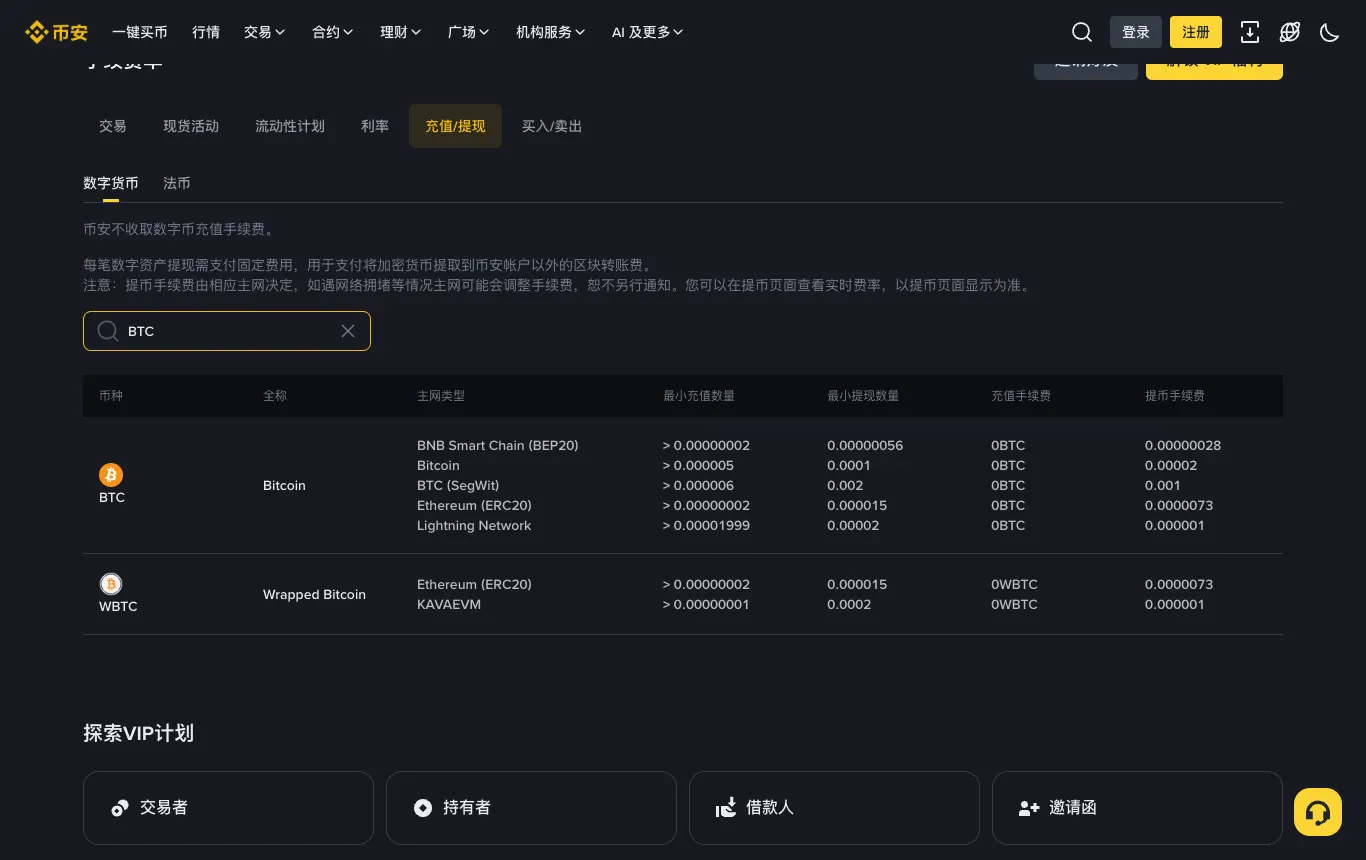Image resolution: width=1366 pixels, height=860 pixels.
Task: Open 一键买币 in the top nav
Action: click(x=140, y=32)
